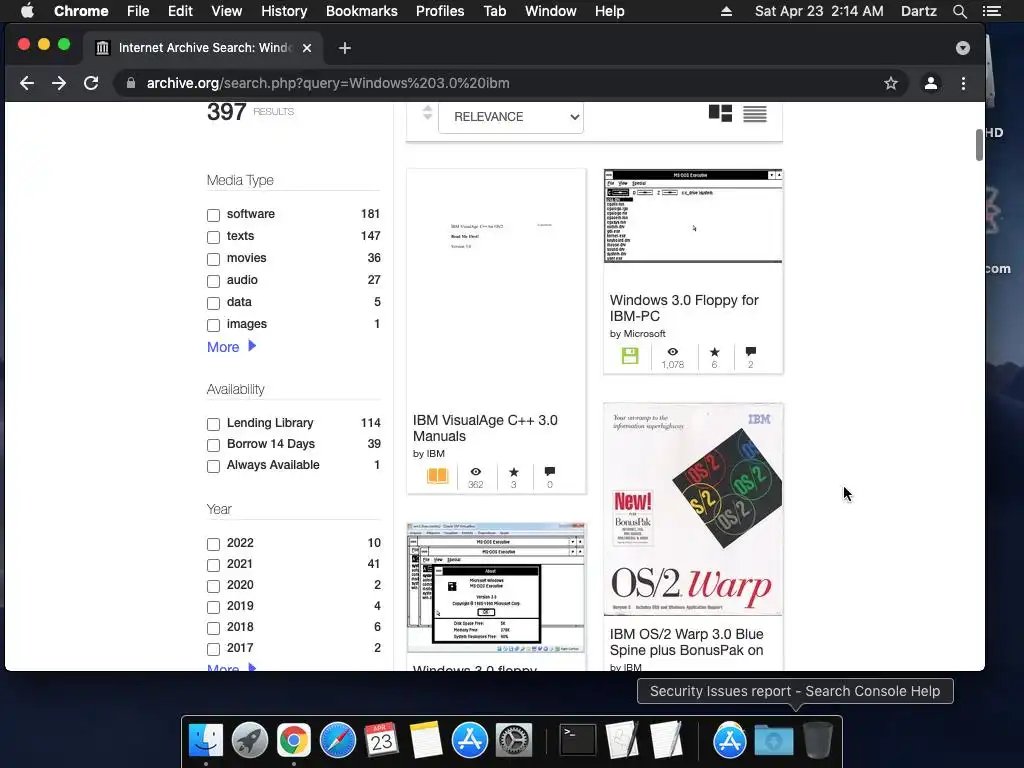1024x768 pixels.
Task: Click the reviews bubble on Windows 3.0 Floppy card
Action: click(x=750, y=351)
